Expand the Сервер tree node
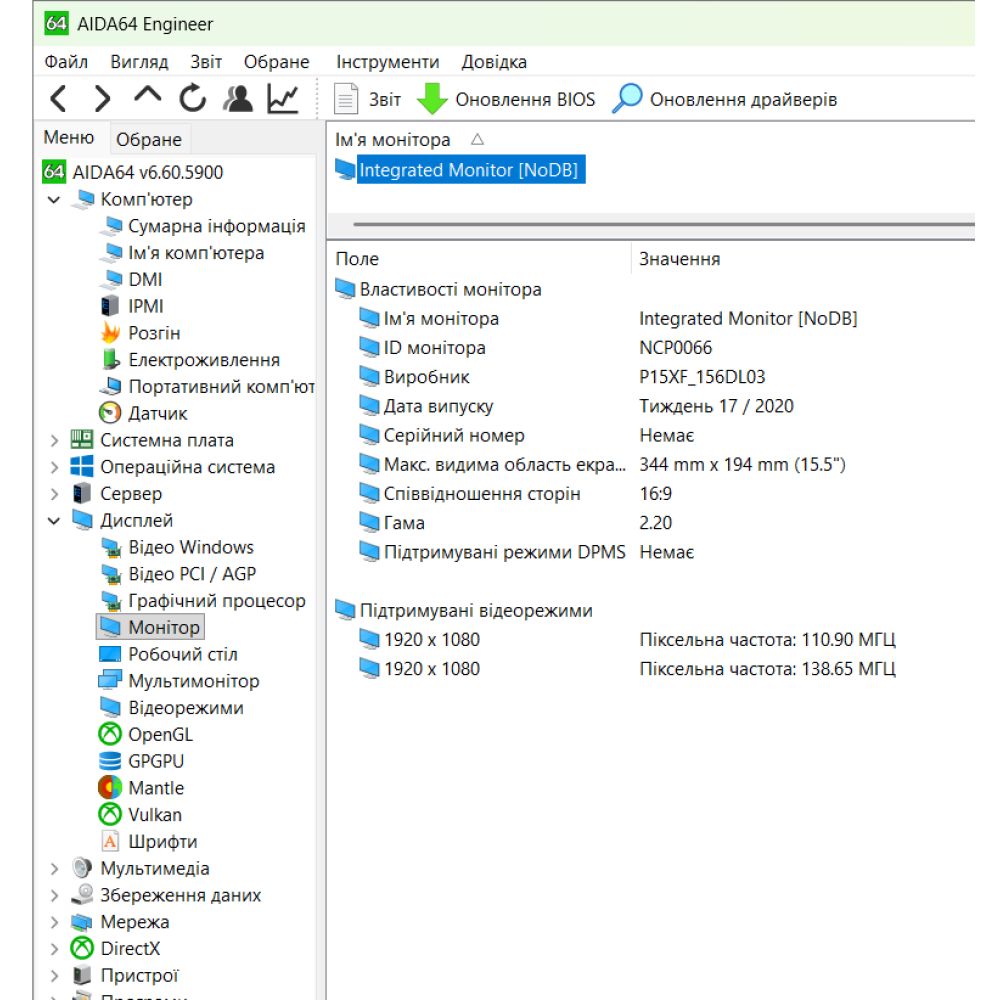The image size is (1000, 1000). click(54, 494)
